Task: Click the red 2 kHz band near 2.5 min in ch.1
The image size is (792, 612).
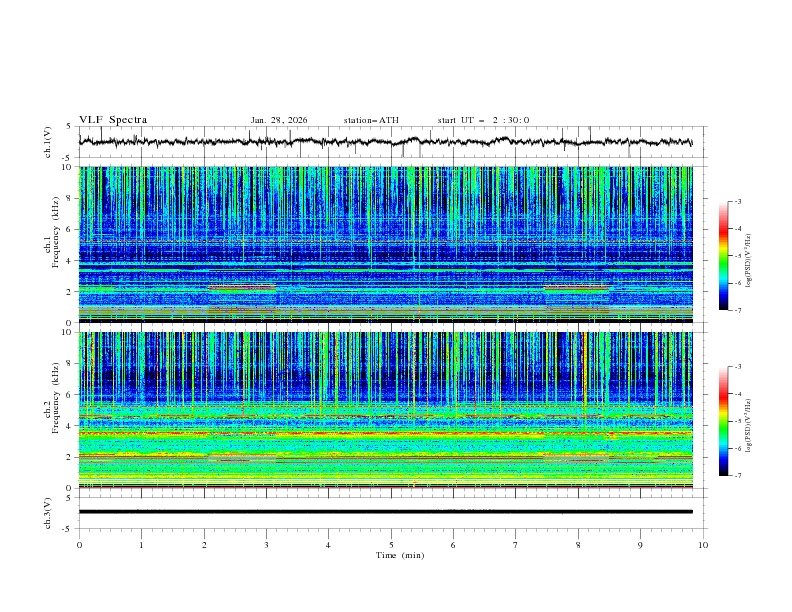Action: point(242,288)
